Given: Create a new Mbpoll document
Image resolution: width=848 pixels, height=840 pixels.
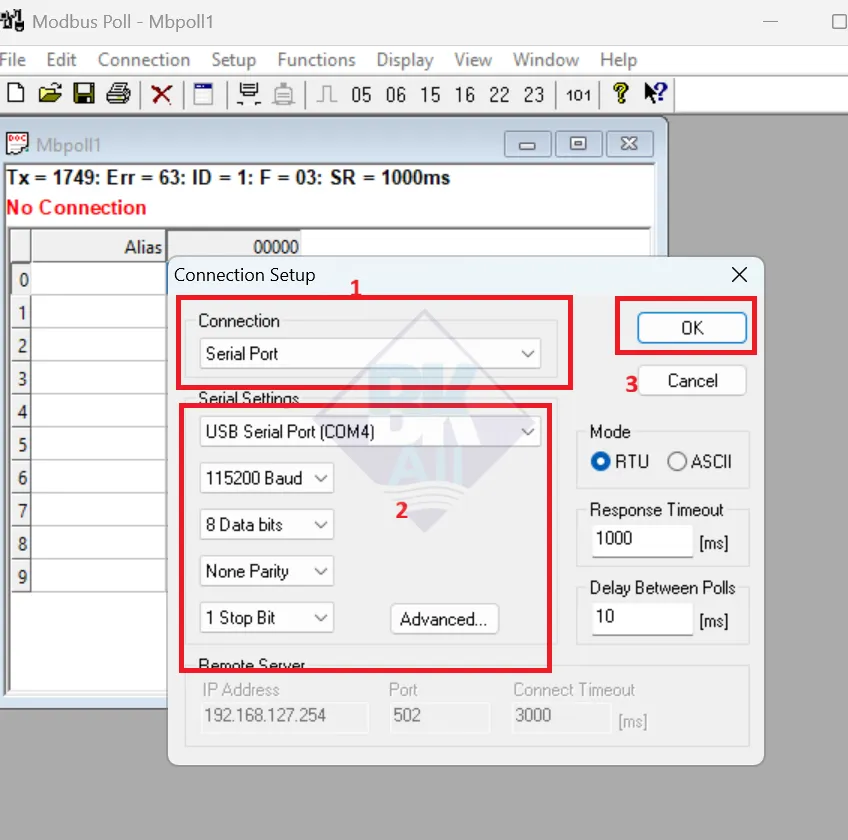Looking at the screenshot, I should (x=15, y=93).
